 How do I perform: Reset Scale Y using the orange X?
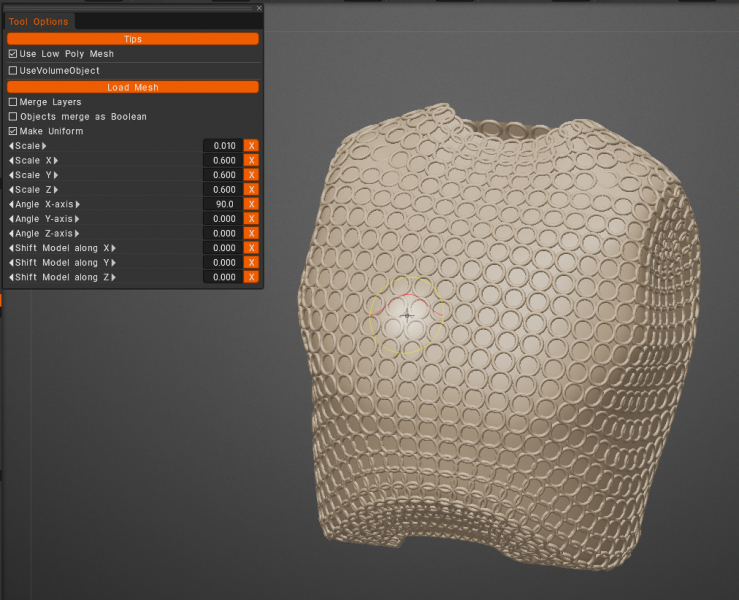click(x=251, y=175)
